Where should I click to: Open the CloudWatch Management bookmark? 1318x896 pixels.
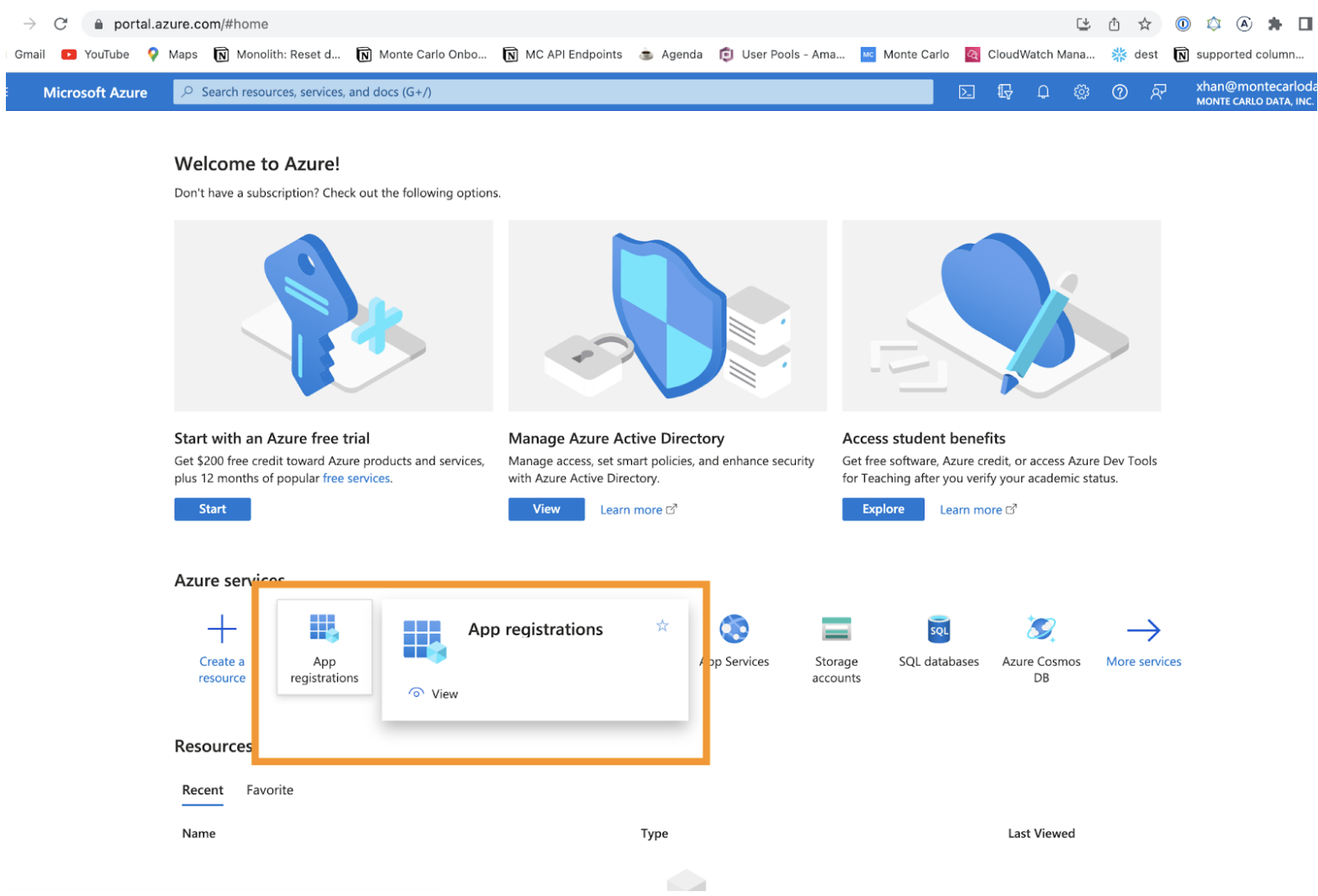1030,54
